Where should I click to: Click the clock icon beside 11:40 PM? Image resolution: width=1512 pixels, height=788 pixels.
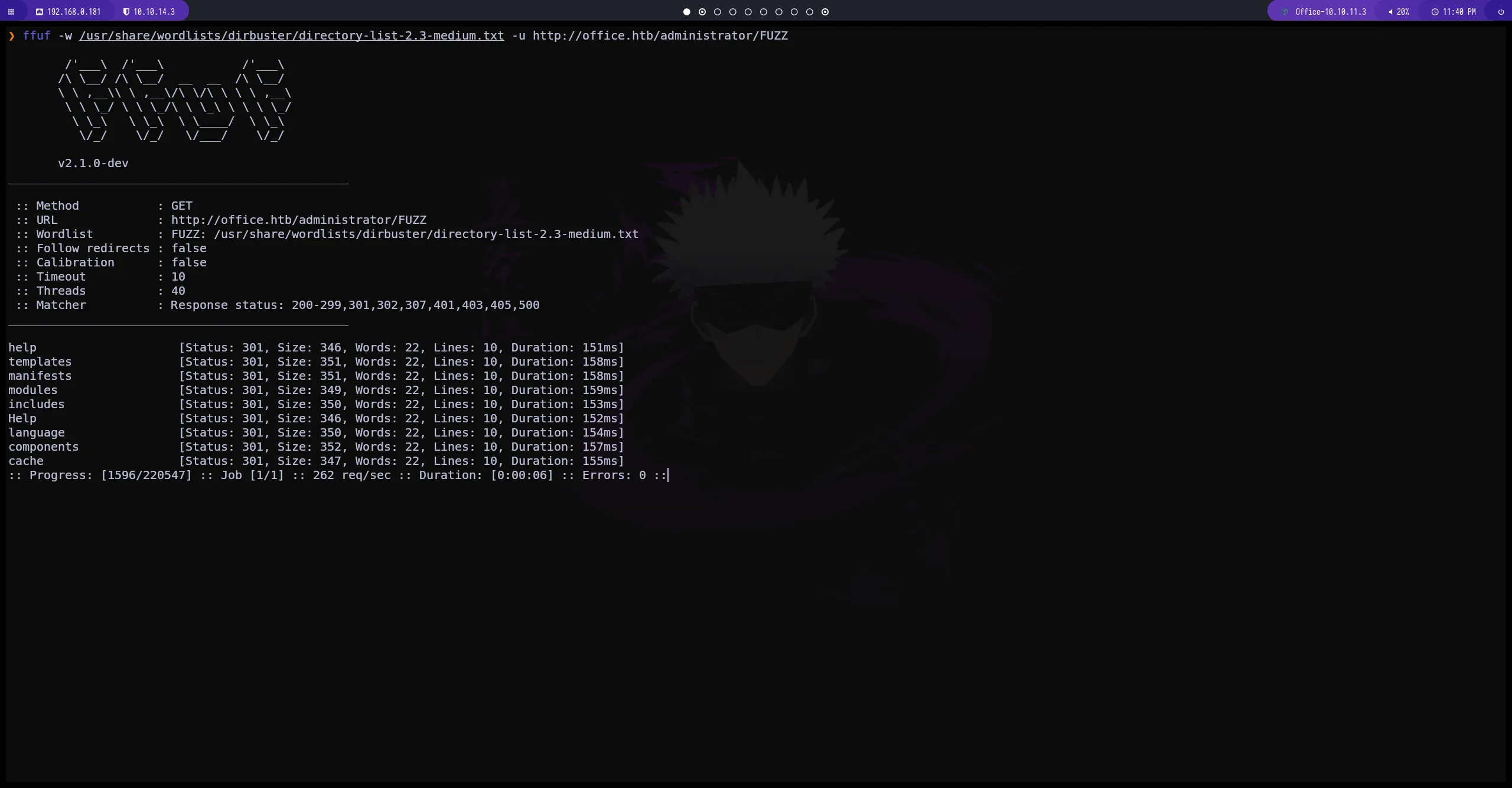coord(1435,12)
